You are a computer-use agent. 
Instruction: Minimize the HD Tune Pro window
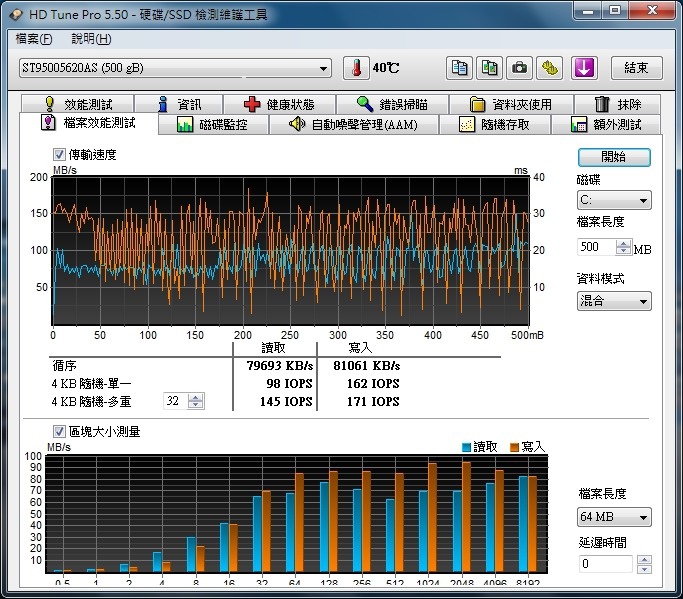point(588,10)
